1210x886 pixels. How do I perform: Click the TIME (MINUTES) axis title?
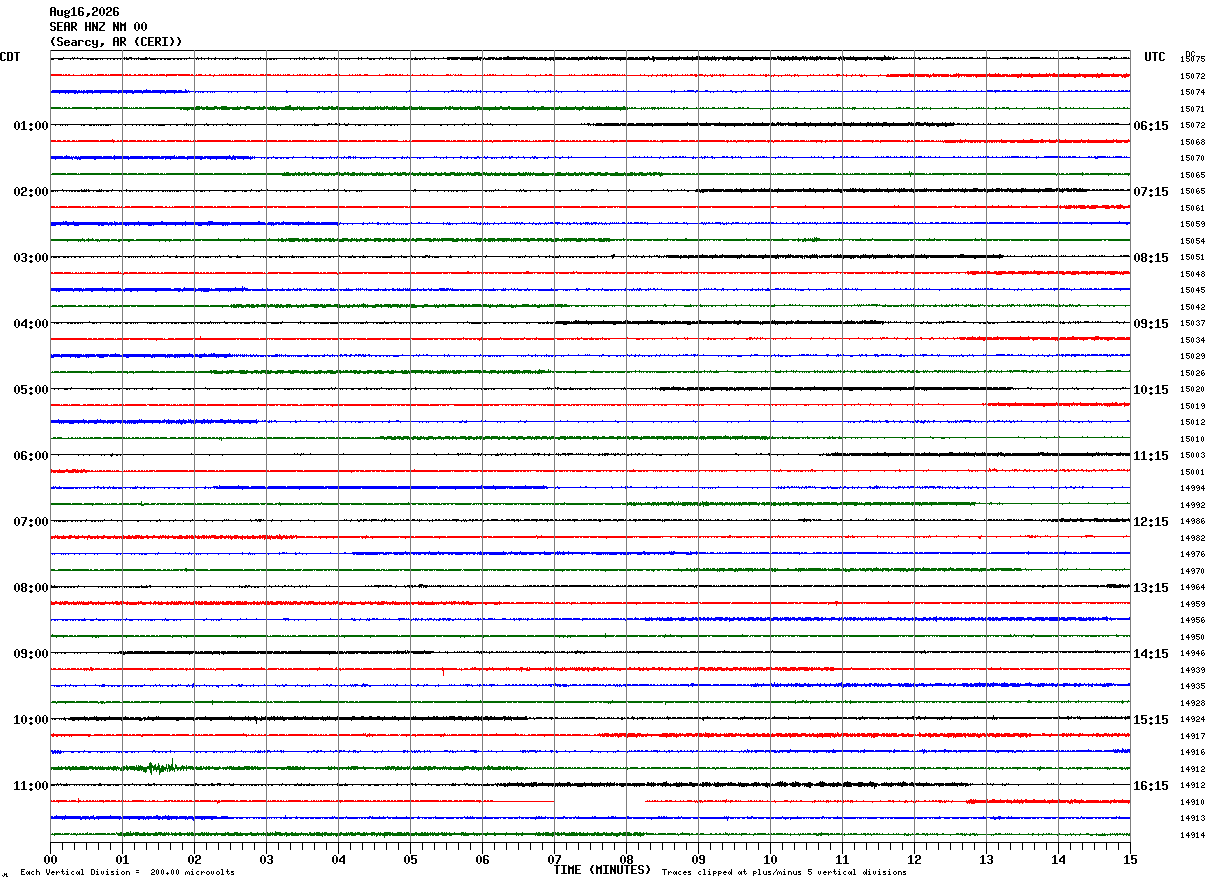click(x=602, y=870)
